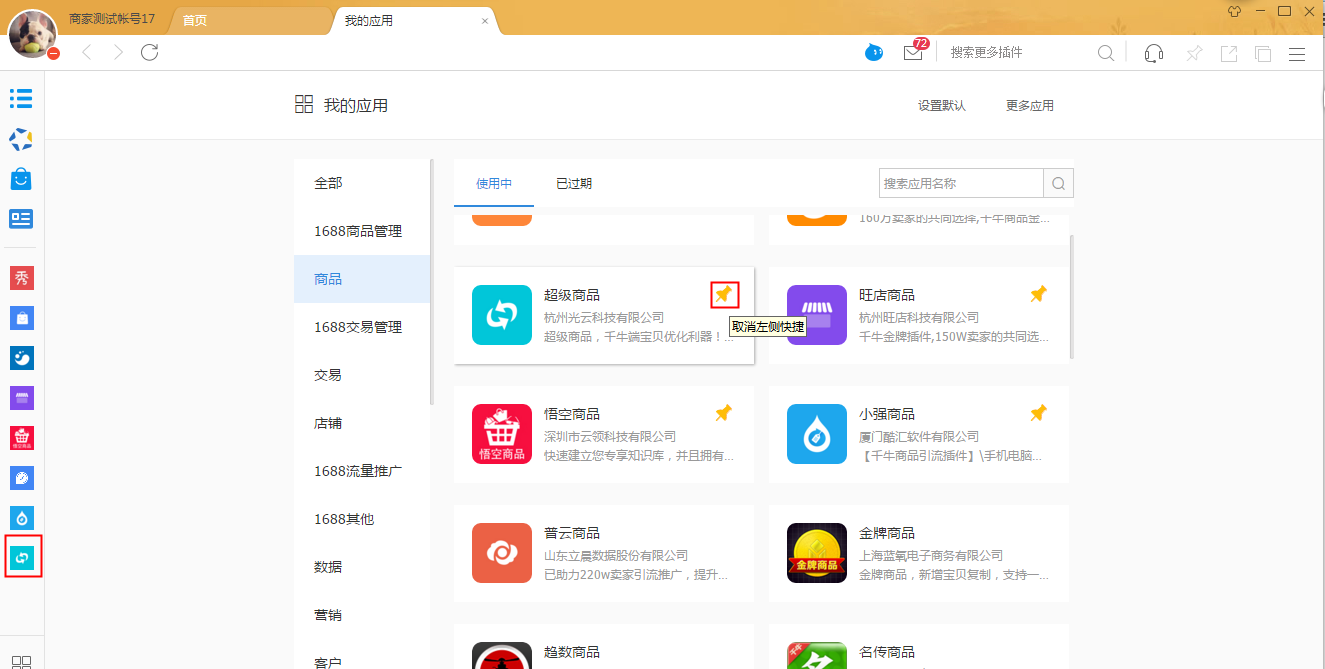Select the 1688交易管理 category
1325x669 pixels.
(362, 327)
